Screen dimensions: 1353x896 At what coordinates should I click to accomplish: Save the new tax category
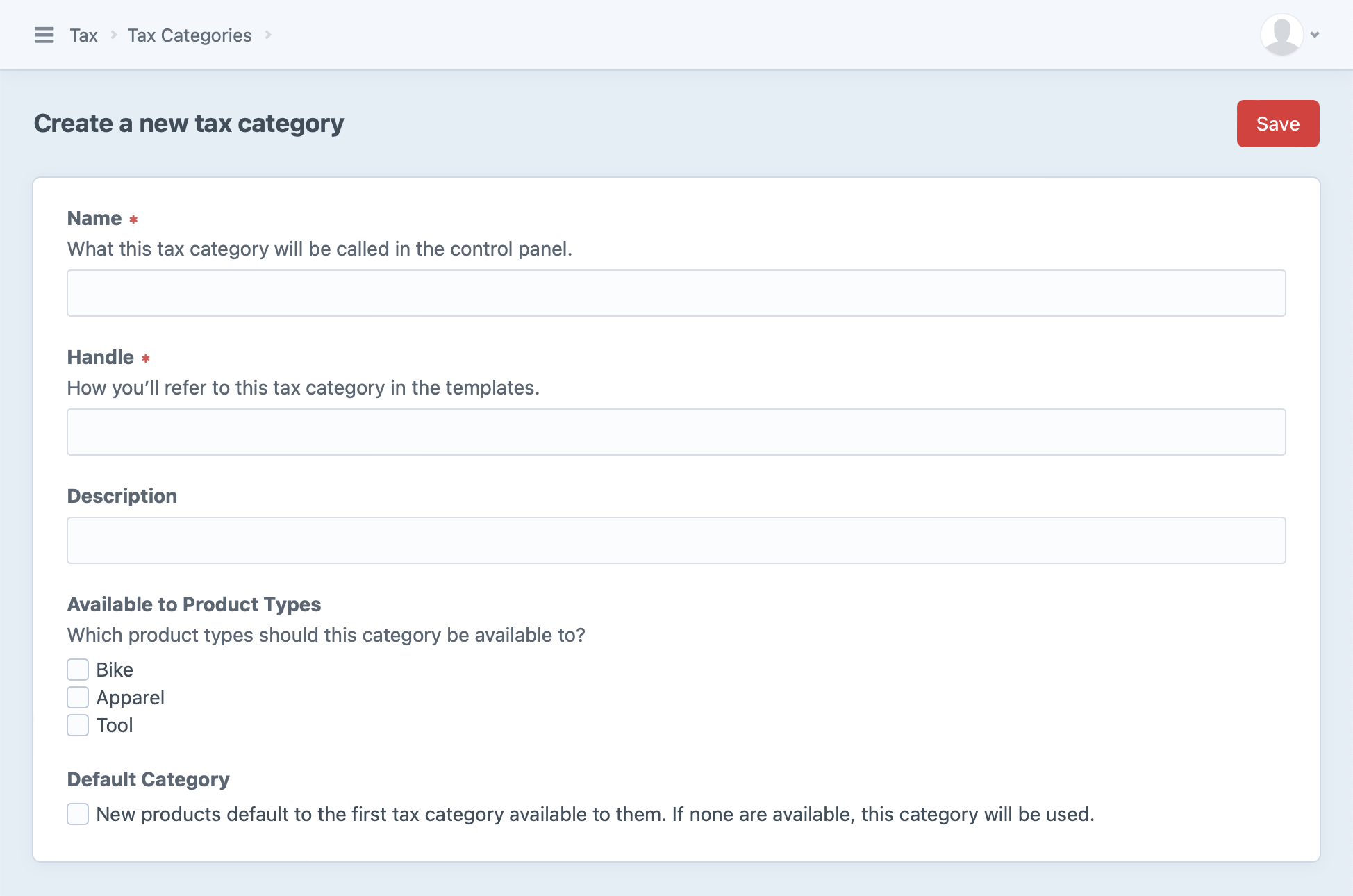pyautogui.click(x=1277, y=124)
